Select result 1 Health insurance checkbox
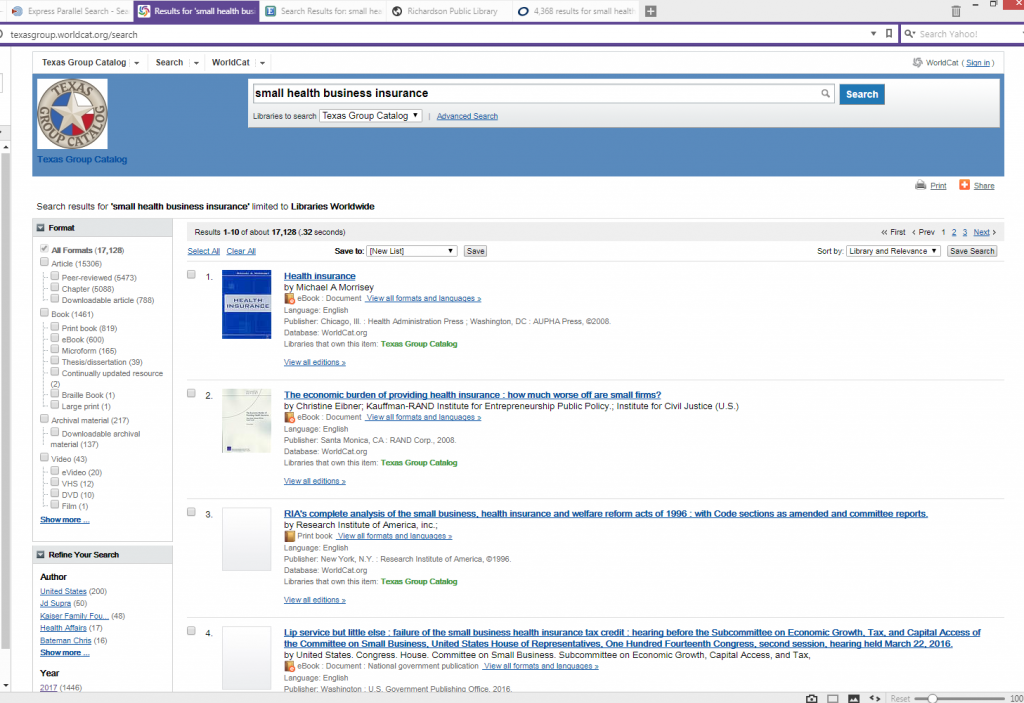 [x=191, y=274]
